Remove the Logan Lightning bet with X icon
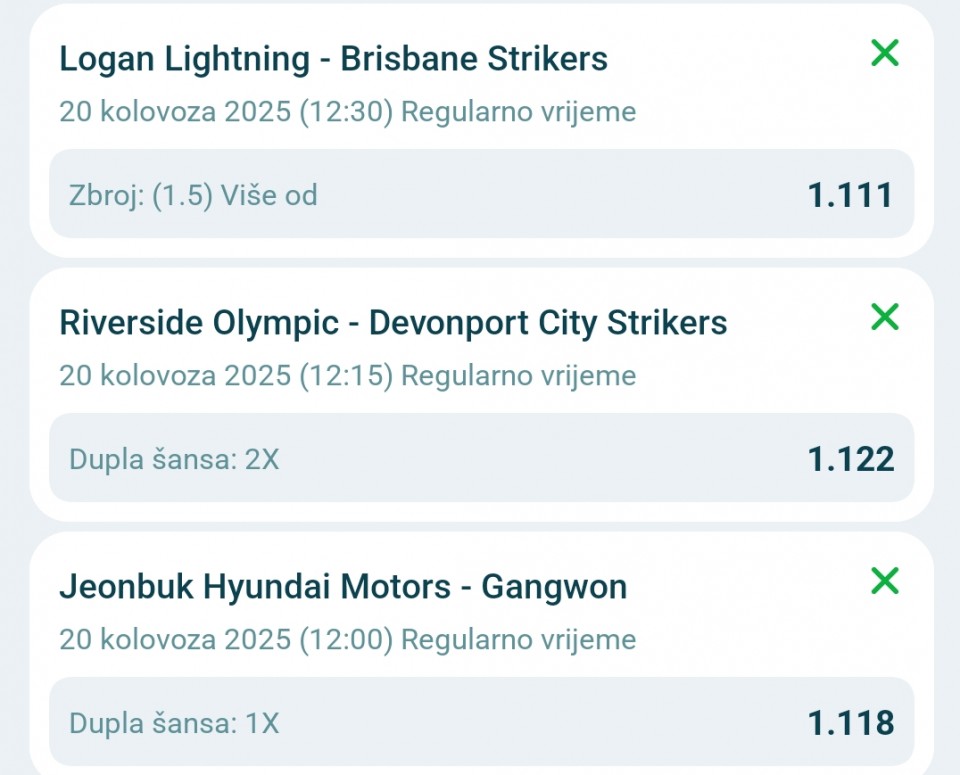The width and height of the screenshot is (960, 775). (885, 53)
